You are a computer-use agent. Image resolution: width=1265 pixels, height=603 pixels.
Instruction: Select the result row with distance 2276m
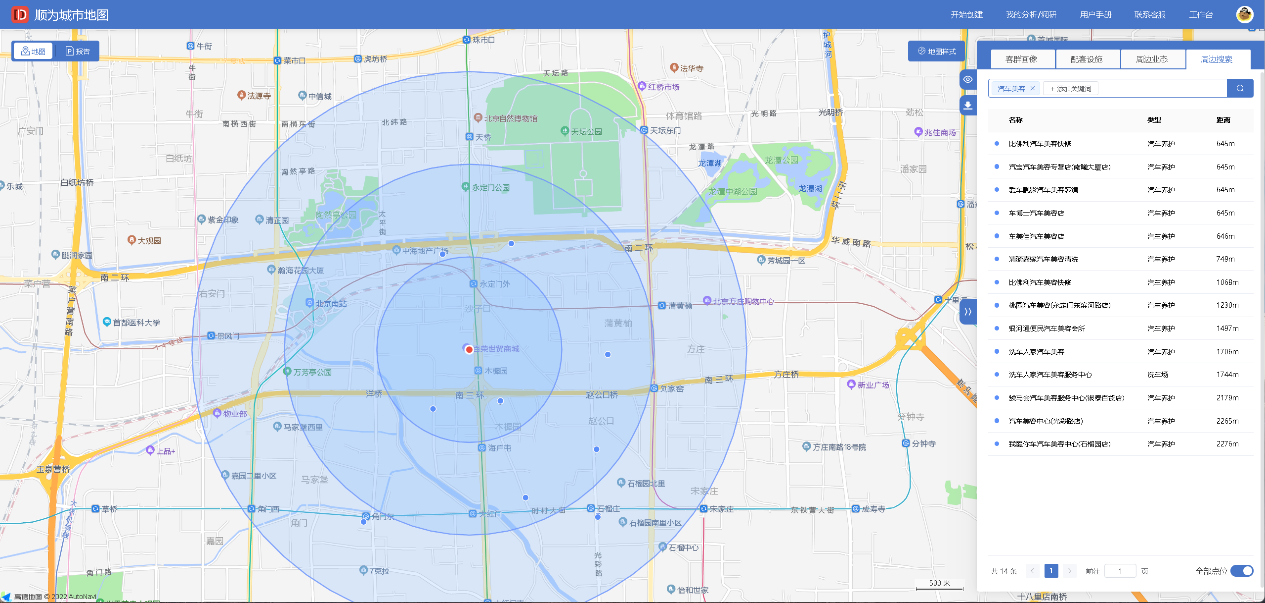point(1120,443)
